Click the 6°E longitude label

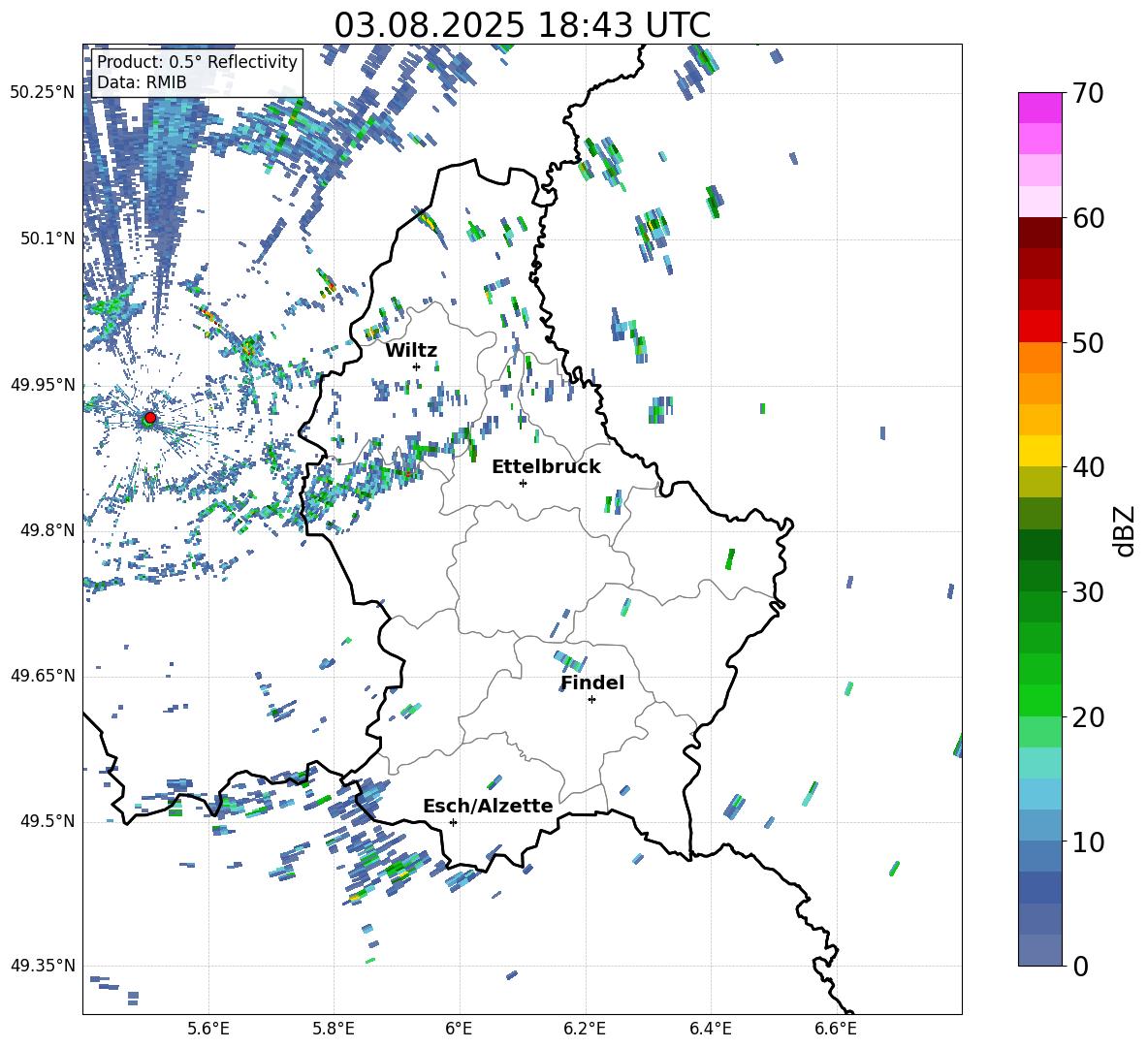(x=459, y=1029)
